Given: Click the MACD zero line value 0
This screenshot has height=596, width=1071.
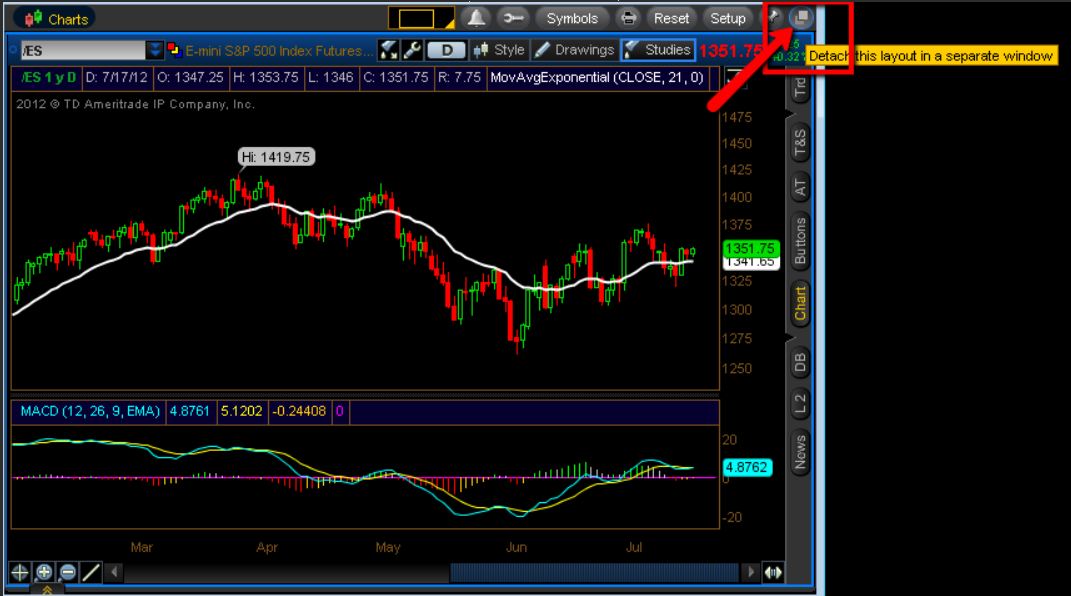Looking at the screenshot, I should (x=339, y=411).
